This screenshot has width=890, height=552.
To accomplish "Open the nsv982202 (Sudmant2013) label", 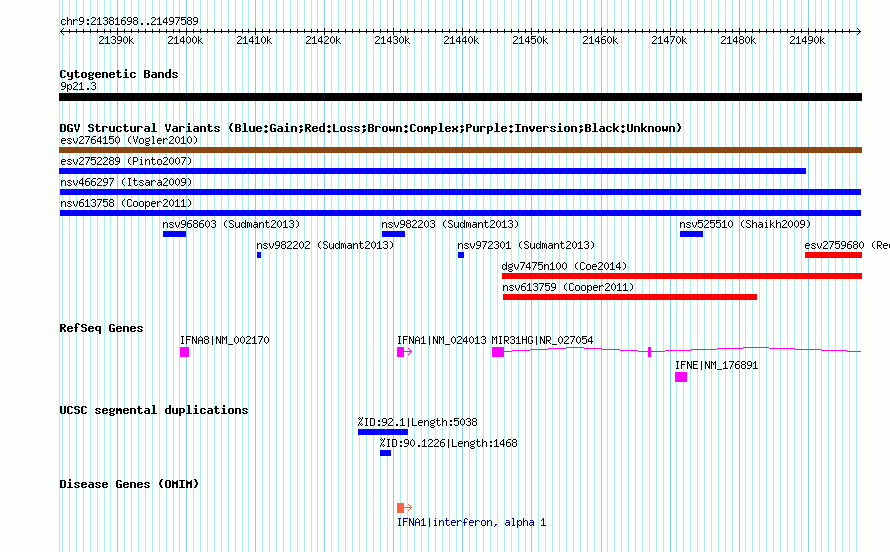I will [x=325, y=245].
